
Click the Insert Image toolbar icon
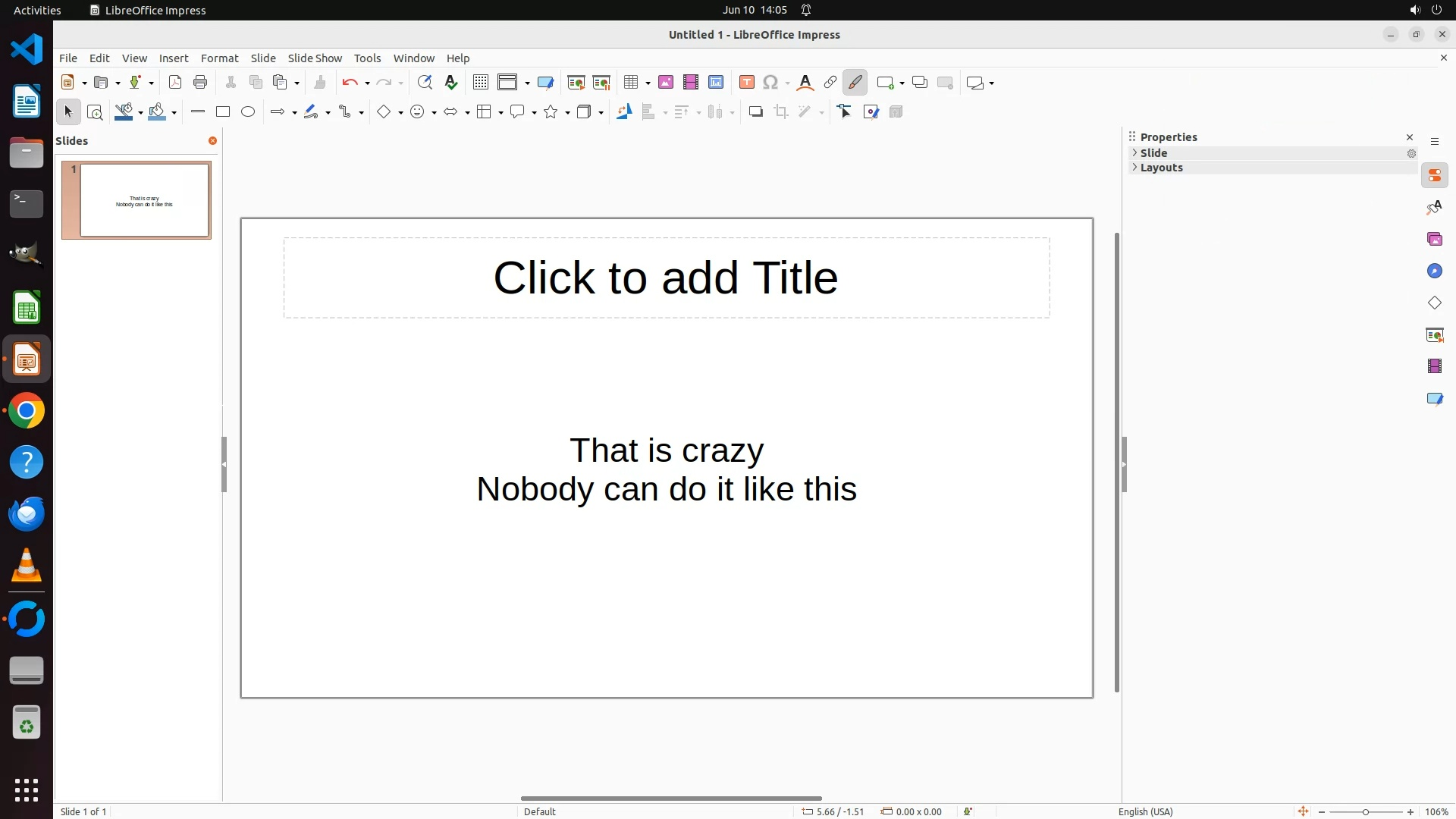(666, 83)
